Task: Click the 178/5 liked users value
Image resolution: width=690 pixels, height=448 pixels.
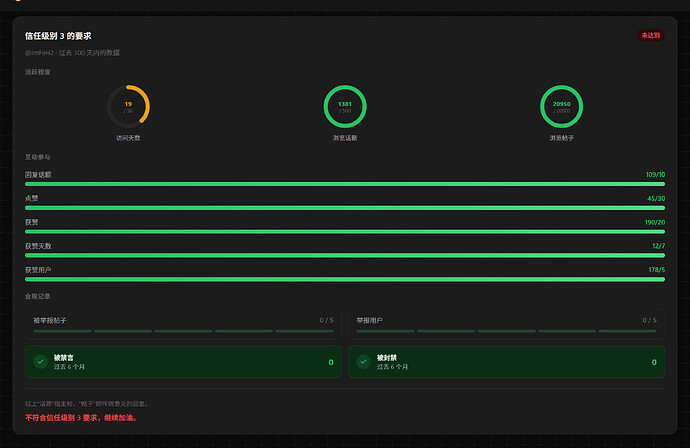Action: tap(657, 270)
